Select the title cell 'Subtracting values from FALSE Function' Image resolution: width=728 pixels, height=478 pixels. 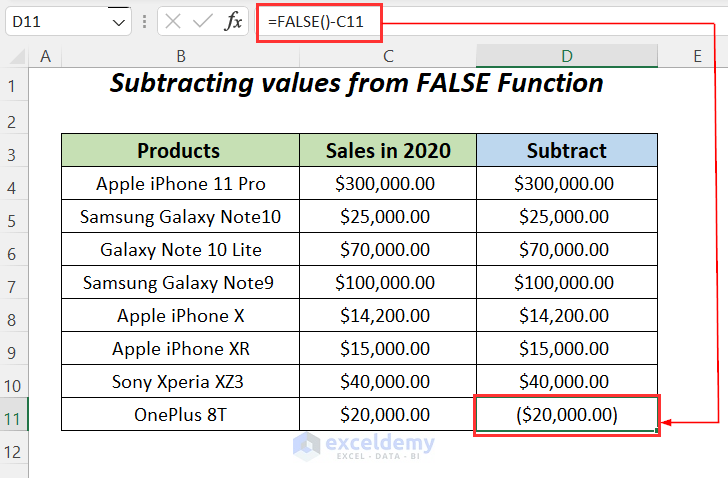point(357,84)
